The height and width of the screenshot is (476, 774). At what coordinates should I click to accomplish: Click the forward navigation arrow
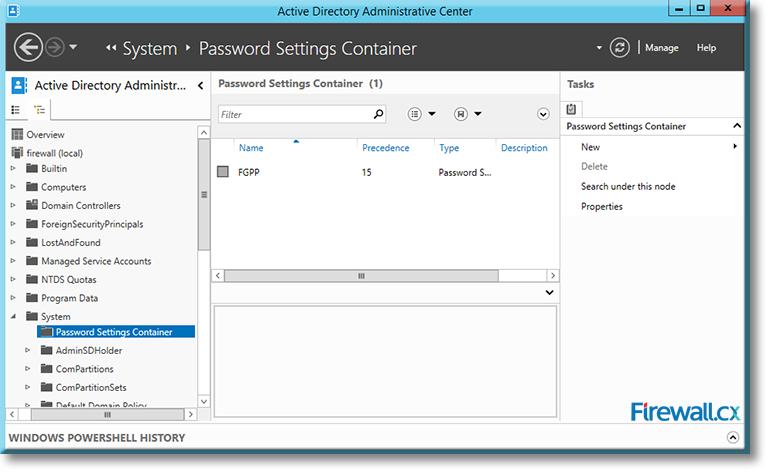click(54, 47)
